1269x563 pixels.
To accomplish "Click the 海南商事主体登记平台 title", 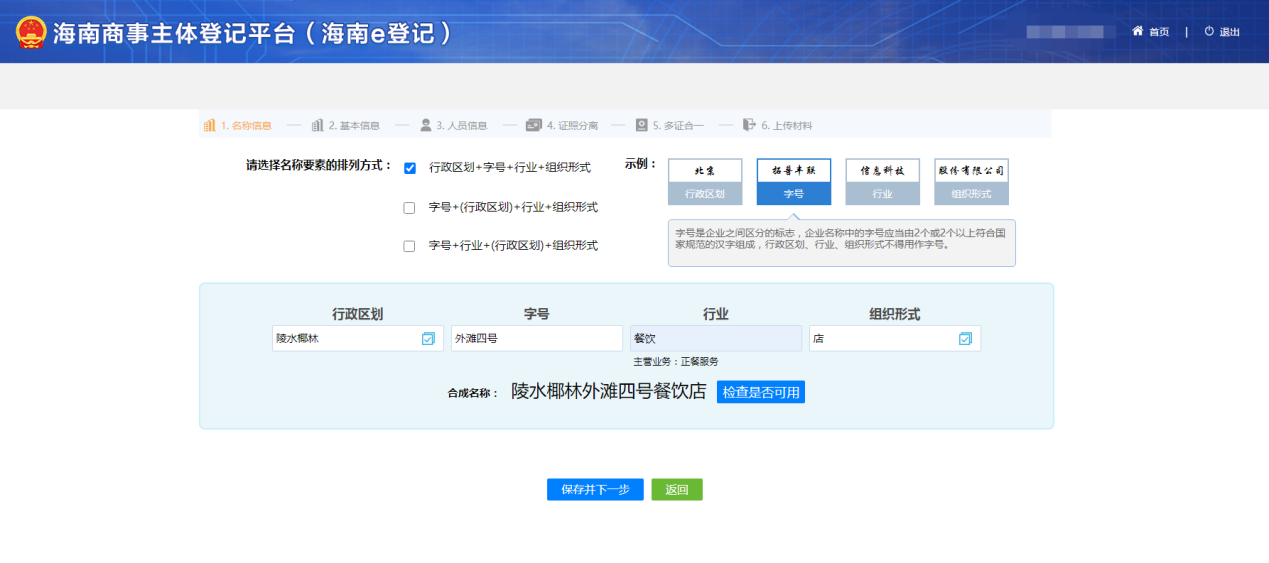I will [x=254, y=32].
